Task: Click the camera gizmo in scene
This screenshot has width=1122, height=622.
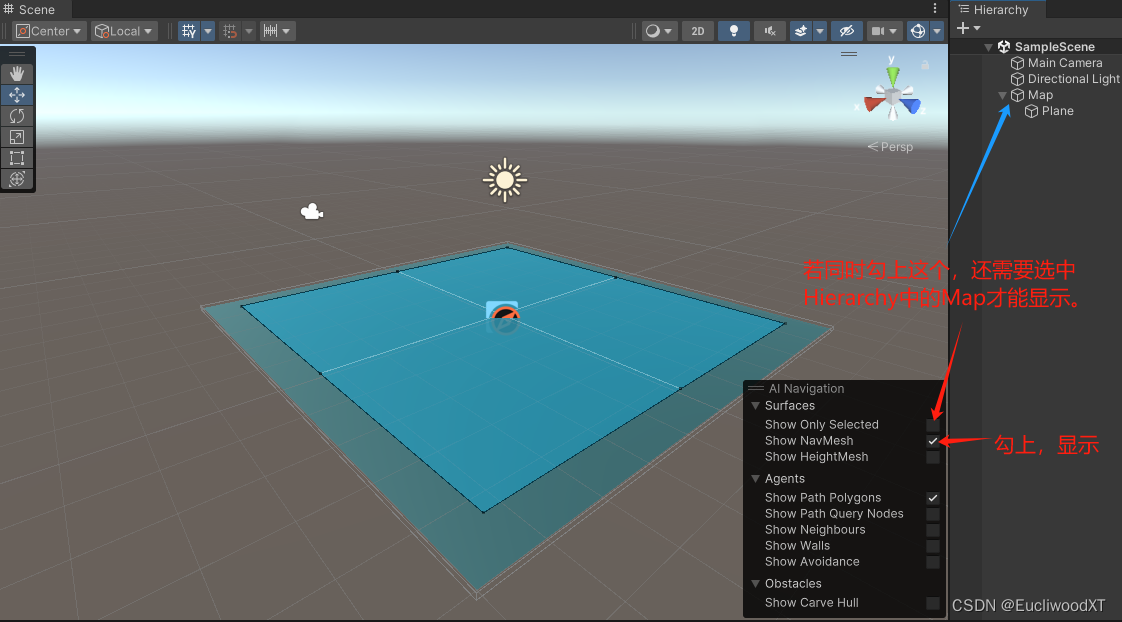Action: [311, 211]
